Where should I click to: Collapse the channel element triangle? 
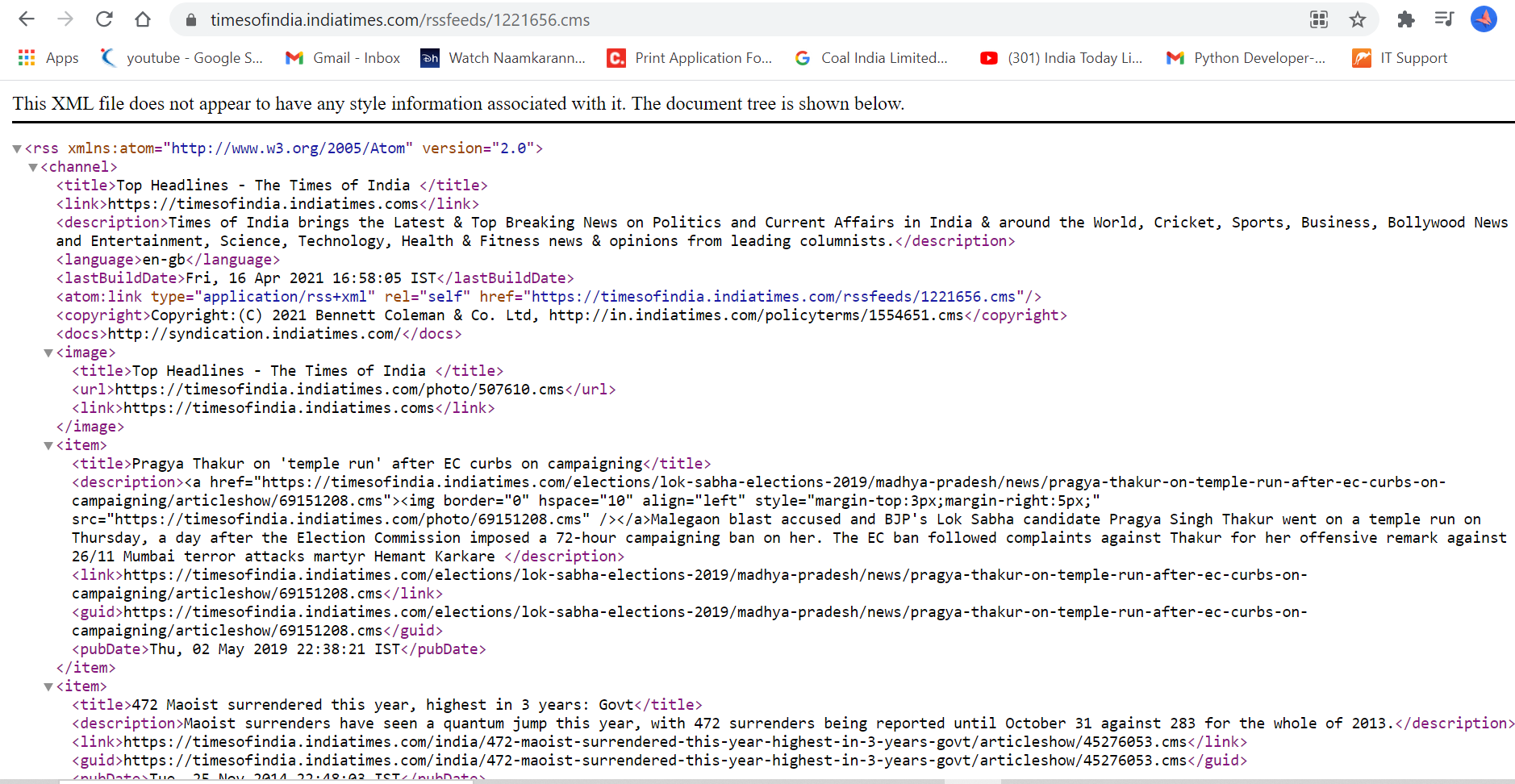[x=32, y=167]
